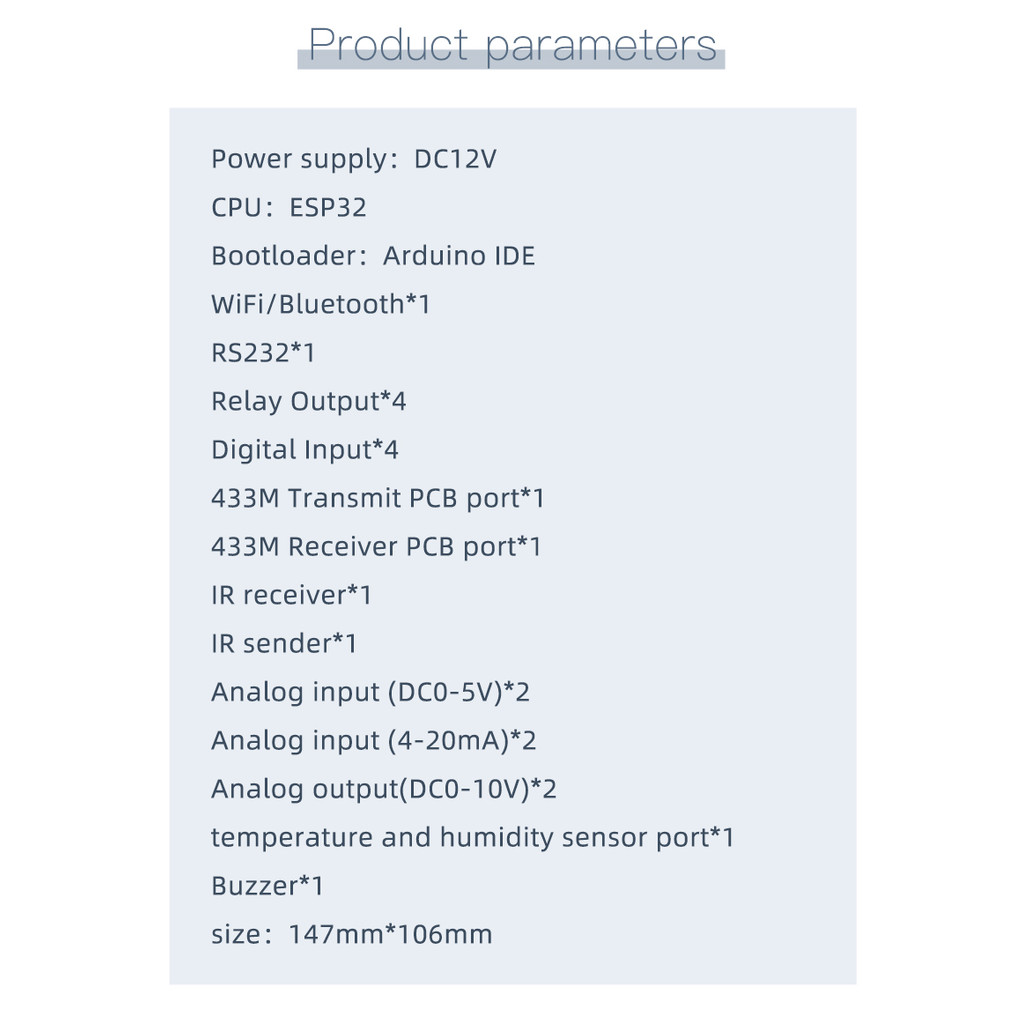Select the "Digital Input*4" text
The height and width of the screenshot is (1024, 1024).
304,450
